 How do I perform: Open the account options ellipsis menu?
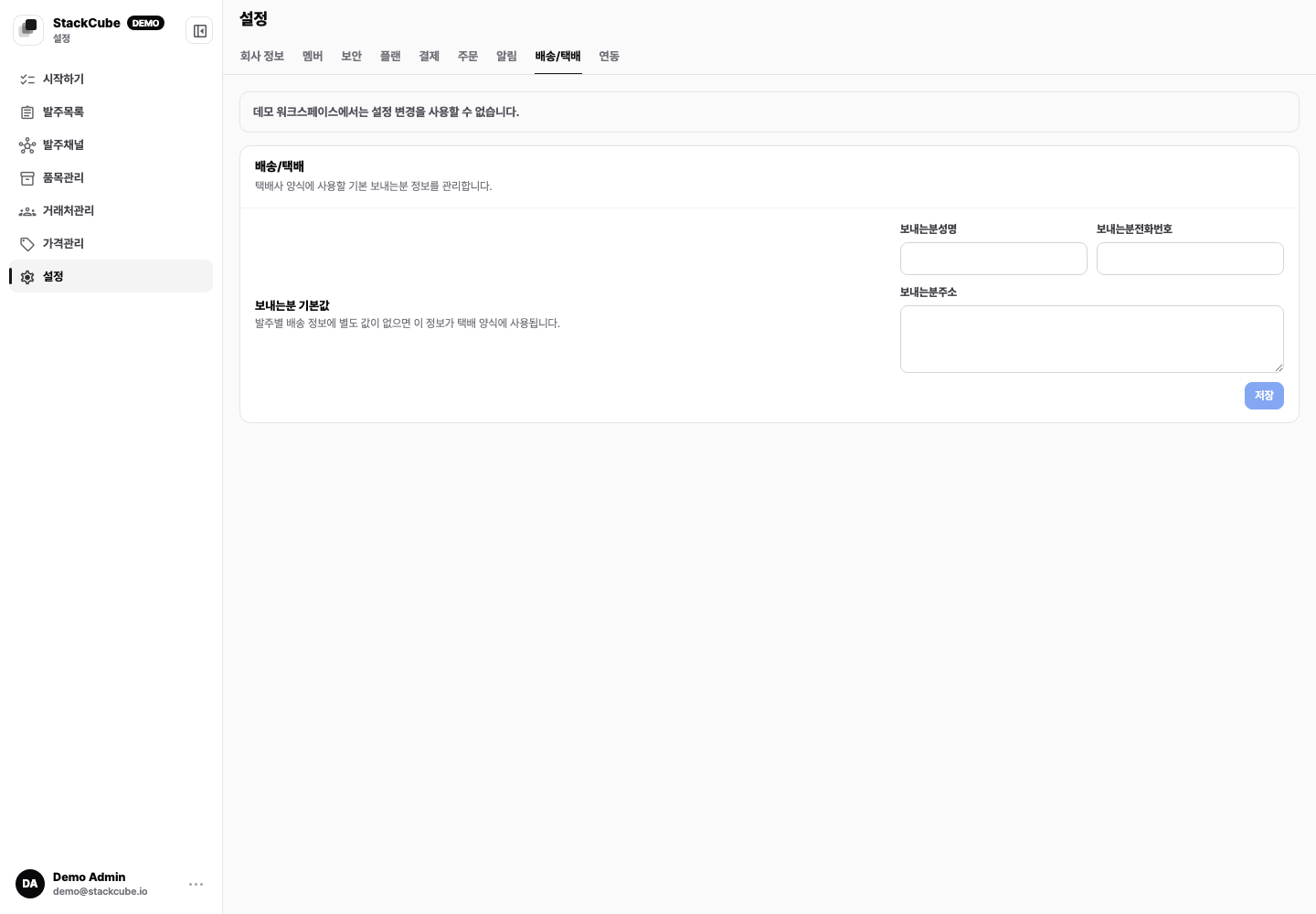coord(196,884)
